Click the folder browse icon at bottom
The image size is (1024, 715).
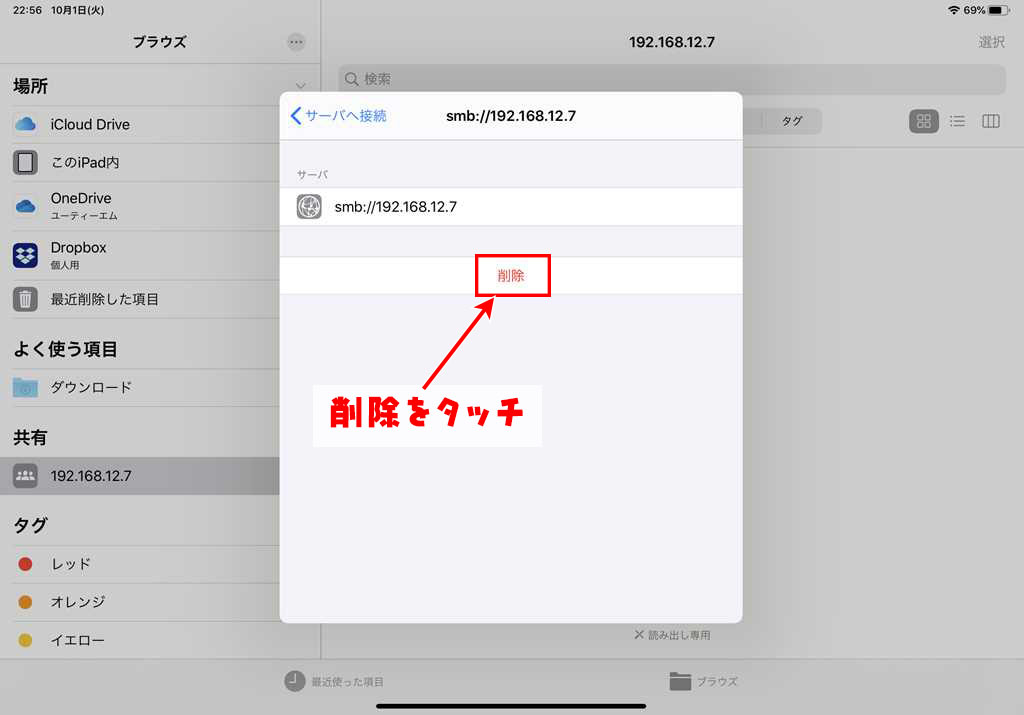(x=680, y=681)
